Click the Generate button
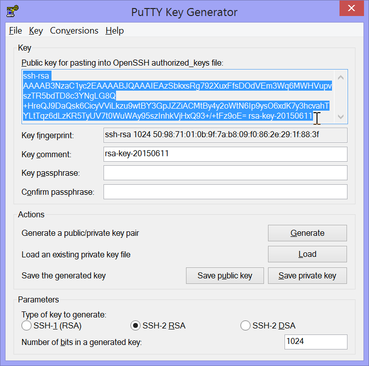Image resolution: width=369 pixels, height=366 pixels. tap(307, 233)
